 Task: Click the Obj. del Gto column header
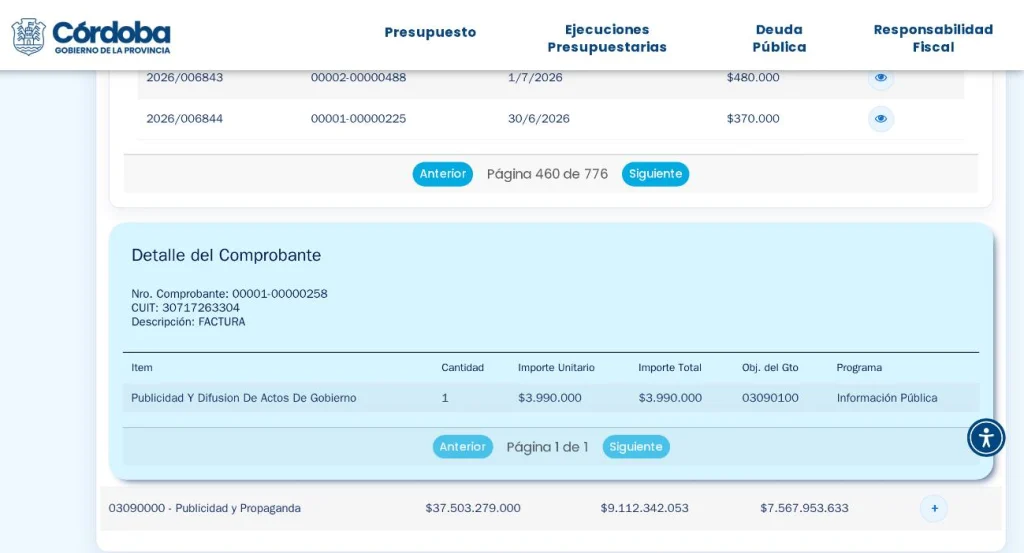point(770,368)
